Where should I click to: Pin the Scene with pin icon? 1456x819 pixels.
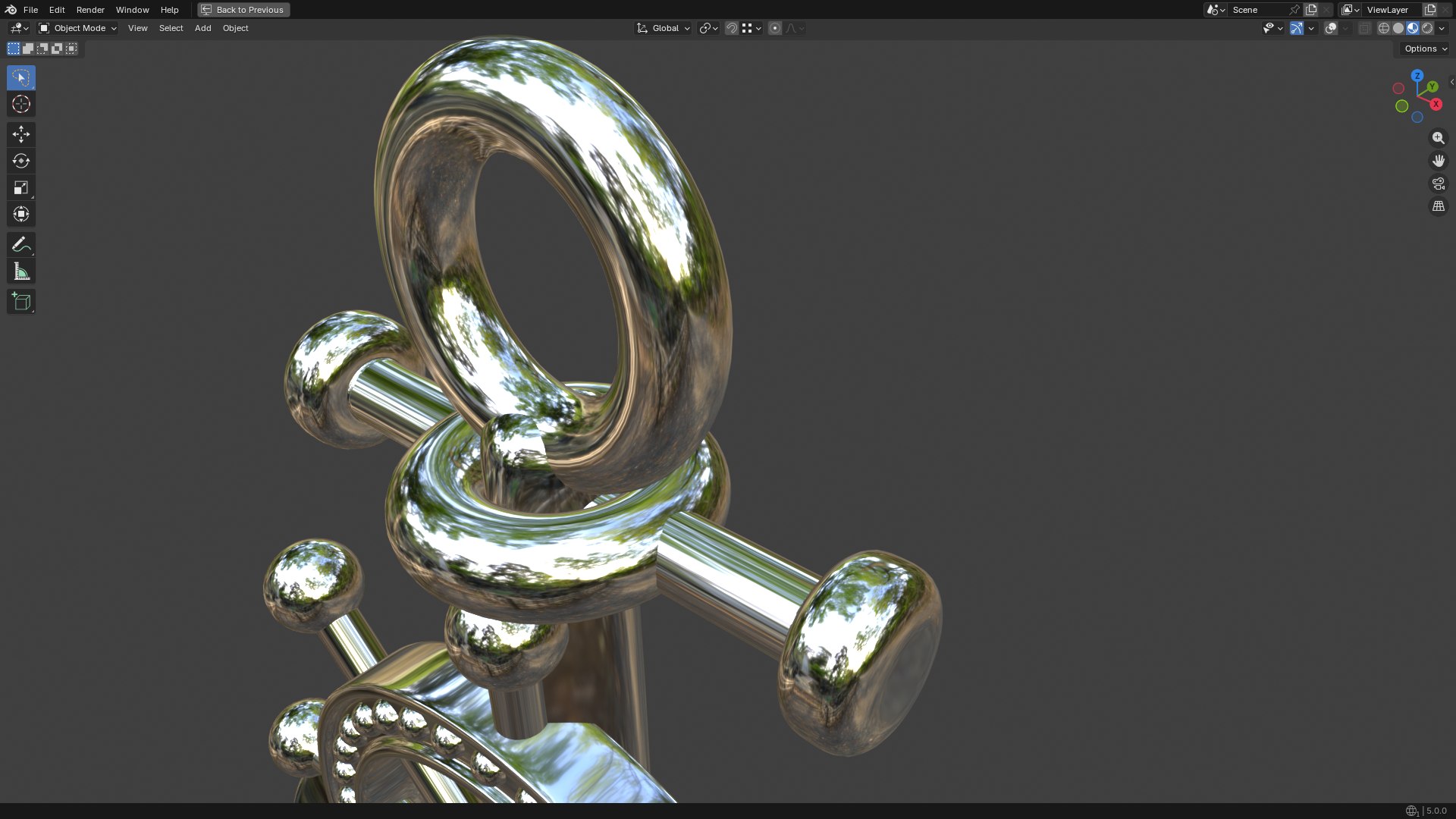(1294, 10)
